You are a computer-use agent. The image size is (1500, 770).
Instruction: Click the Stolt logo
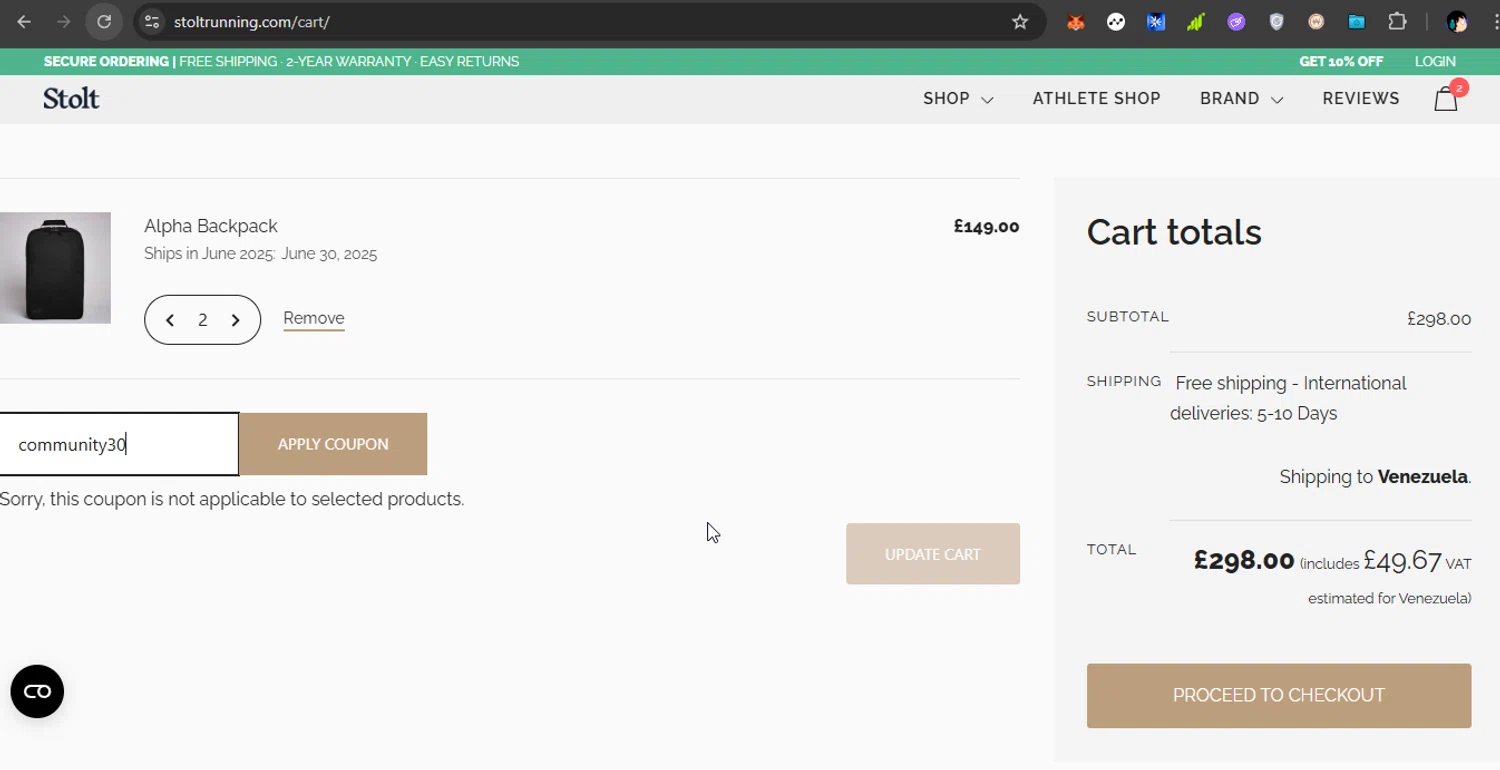[71, 98]
